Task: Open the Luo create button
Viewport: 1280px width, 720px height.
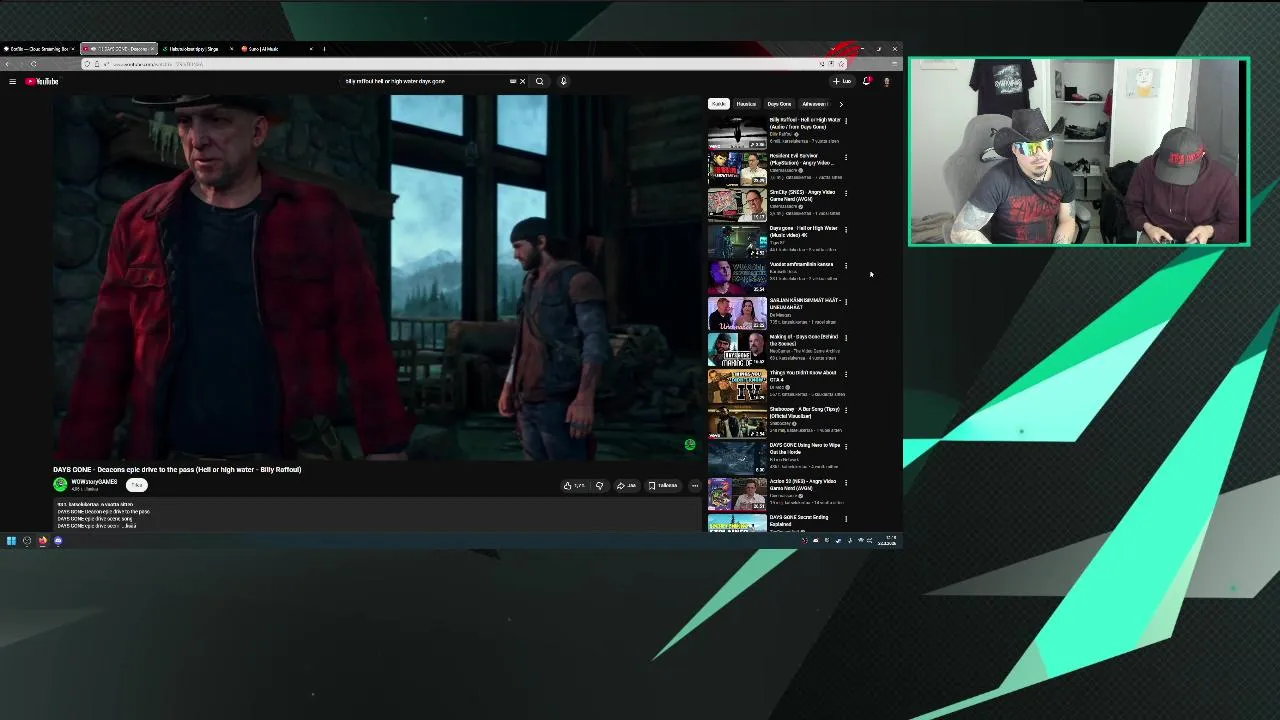Action: tap(842, 81)
